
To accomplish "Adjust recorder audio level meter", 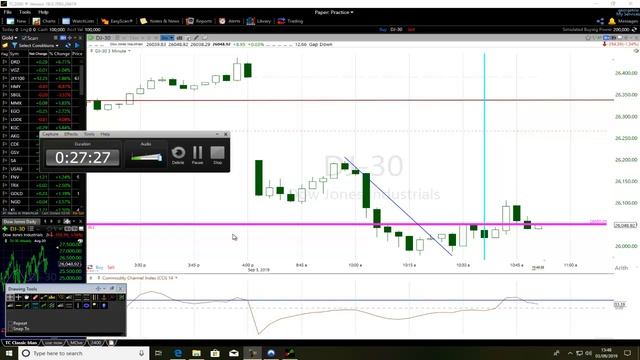I will tap(146, 157).
